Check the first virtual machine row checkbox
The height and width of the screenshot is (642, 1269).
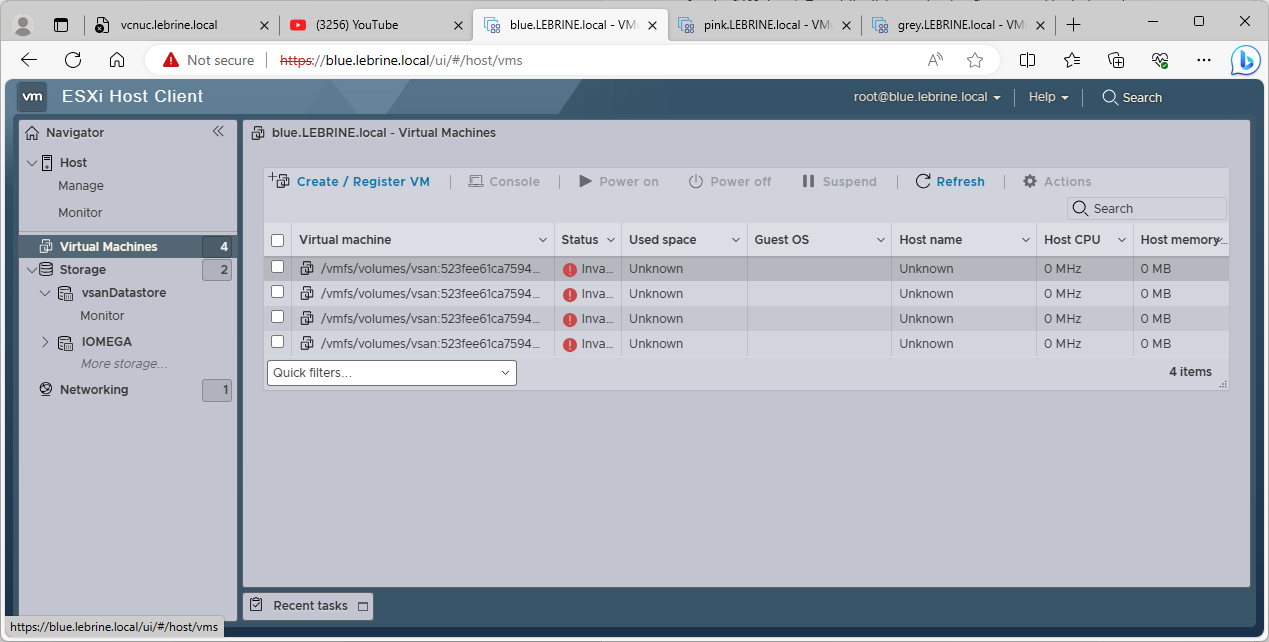click(278, 267)
